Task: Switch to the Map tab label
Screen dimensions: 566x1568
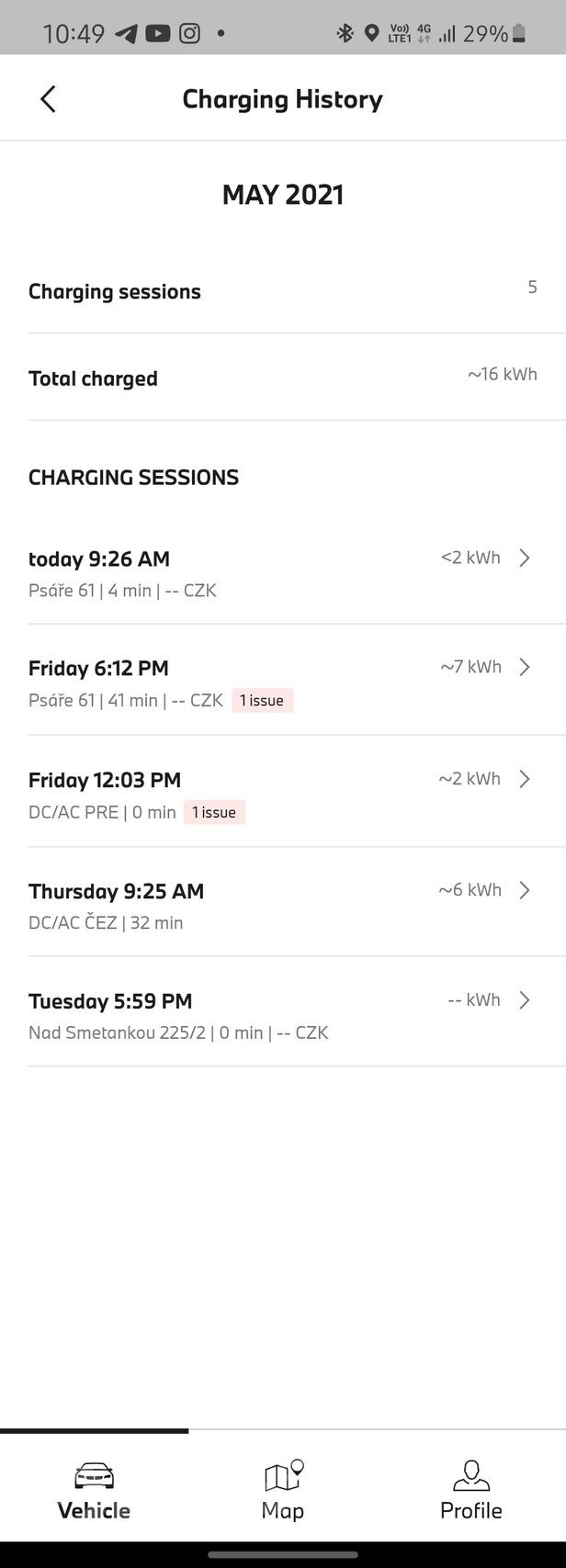Action: click(283, 1510)
